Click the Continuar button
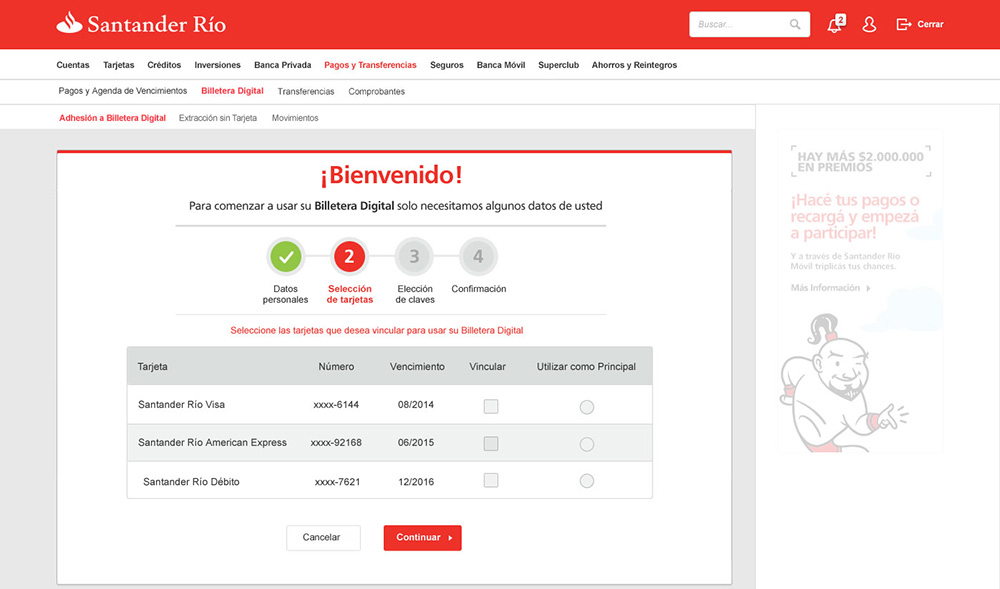 click(x=422, y=537)
